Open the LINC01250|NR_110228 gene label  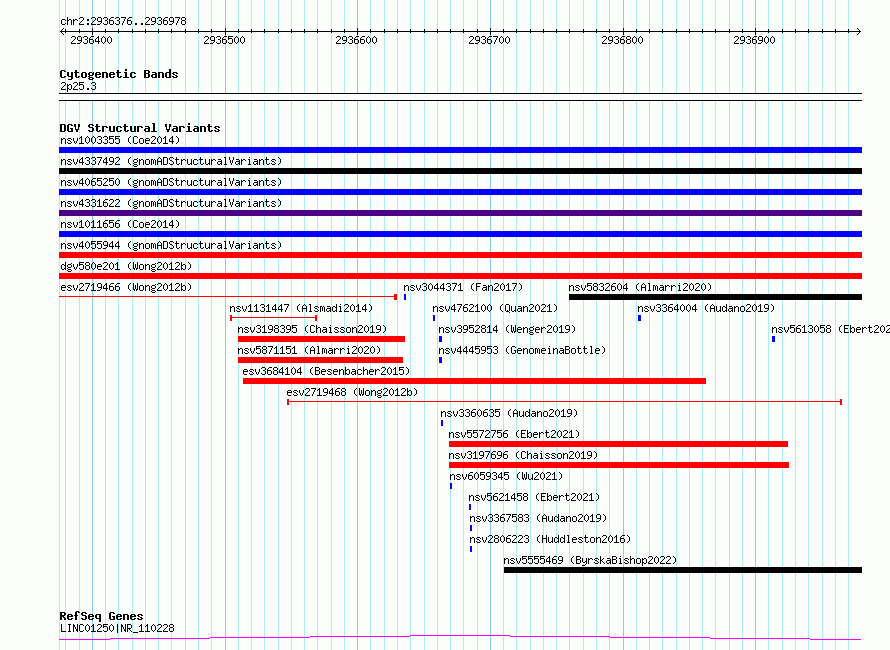pyautogui.click(x=117, y=628)
